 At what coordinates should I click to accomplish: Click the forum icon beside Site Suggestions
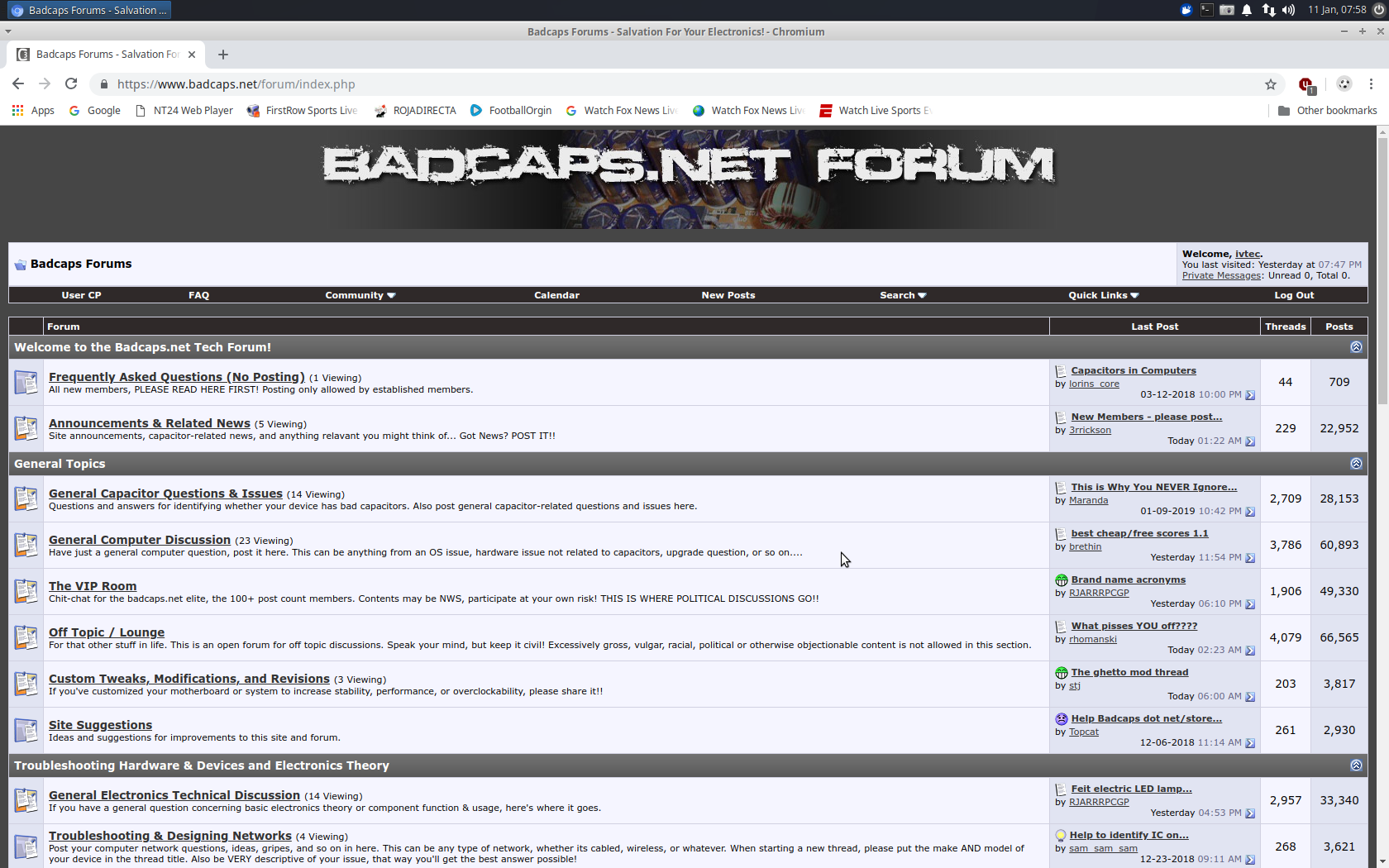(x=26, y=730)
